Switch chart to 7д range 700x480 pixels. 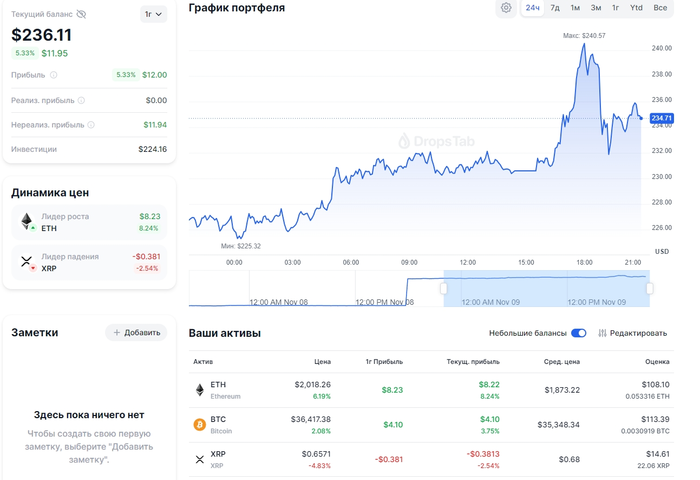555,8
